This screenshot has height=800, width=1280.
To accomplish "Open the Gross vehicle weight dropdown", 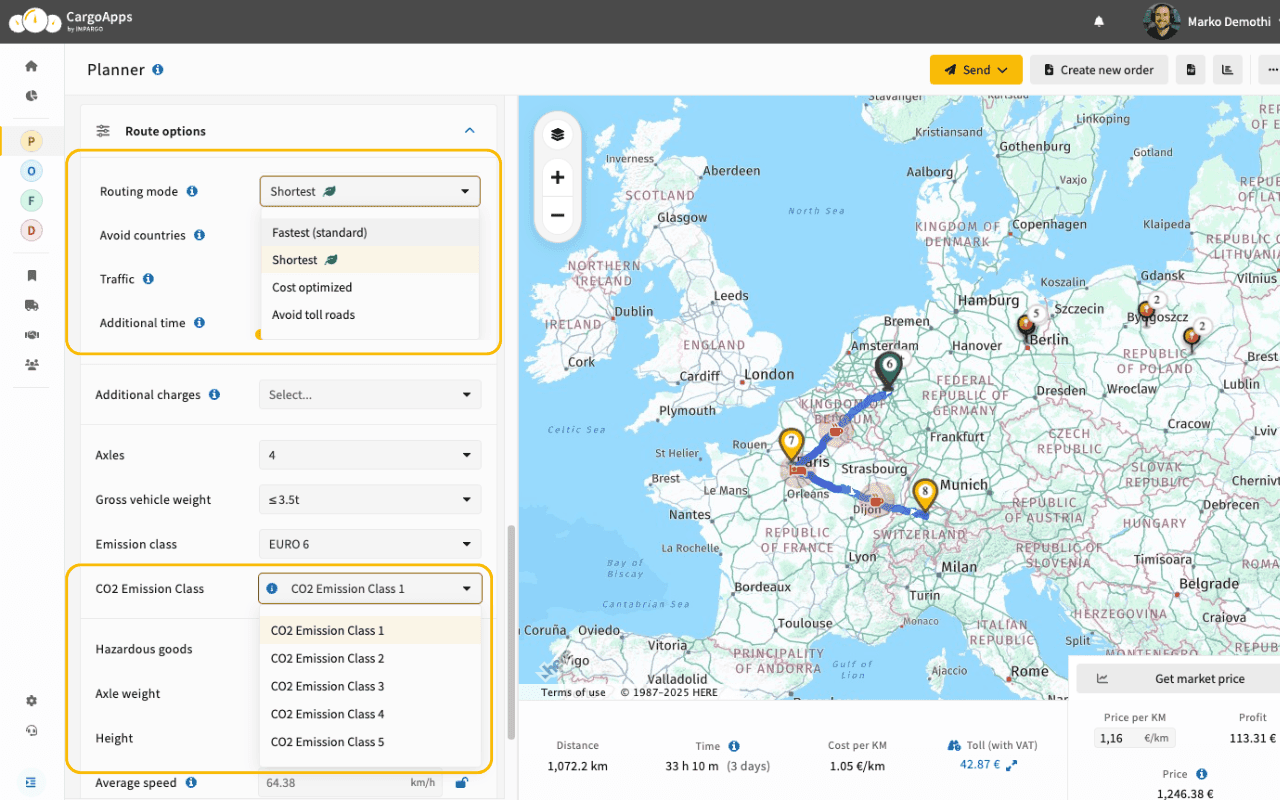I will click(370, 499).
